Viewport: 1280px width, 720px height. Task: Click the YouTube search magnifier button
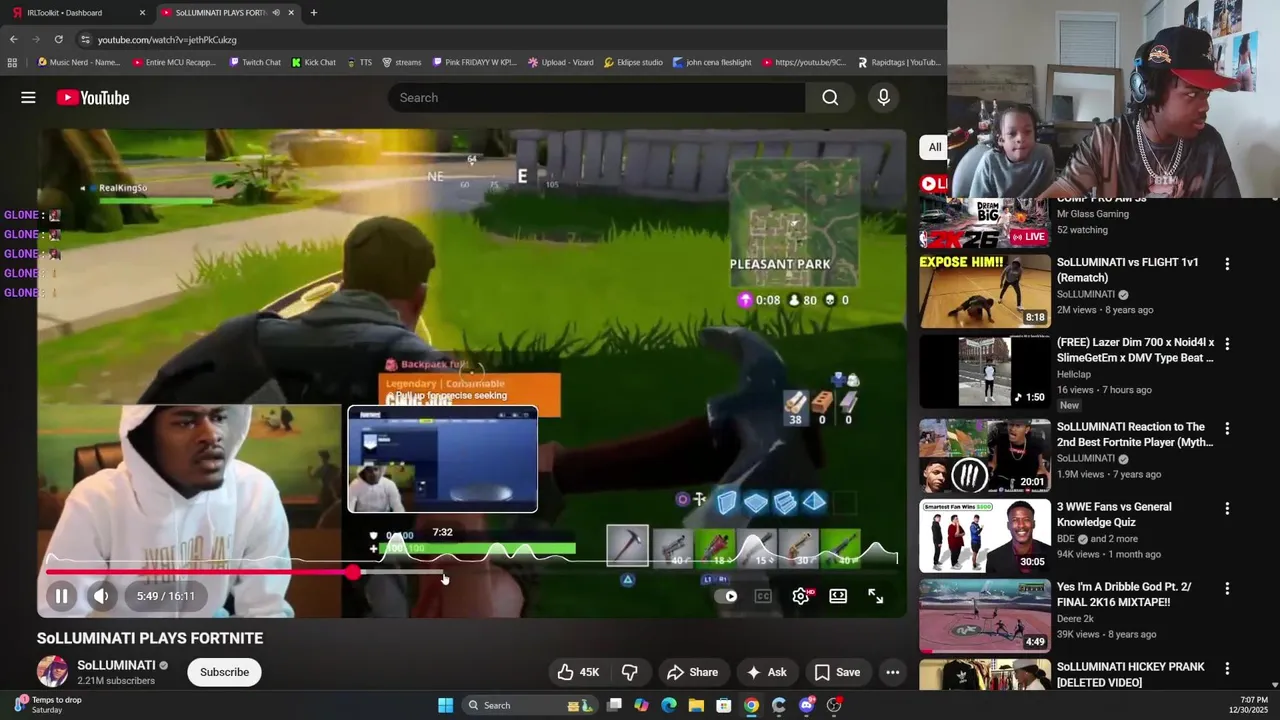tap(830, 97)
